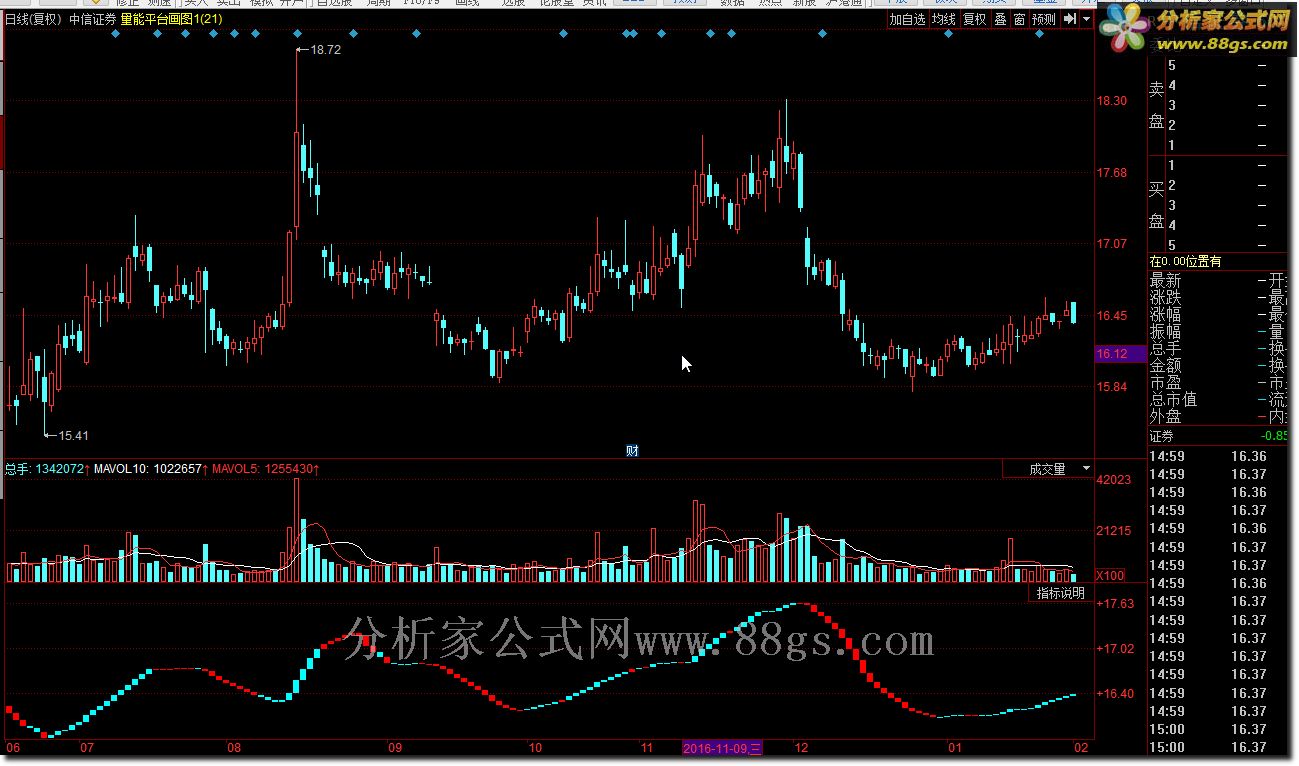1299x766 pixels.
Task: Click the 在0.00位置有 status text
Action: click(x=1185, y=262)
